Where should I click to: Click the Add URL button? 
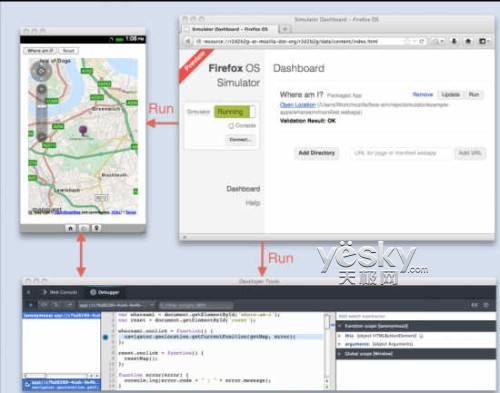pyautogui.click(x=470, y=153)
